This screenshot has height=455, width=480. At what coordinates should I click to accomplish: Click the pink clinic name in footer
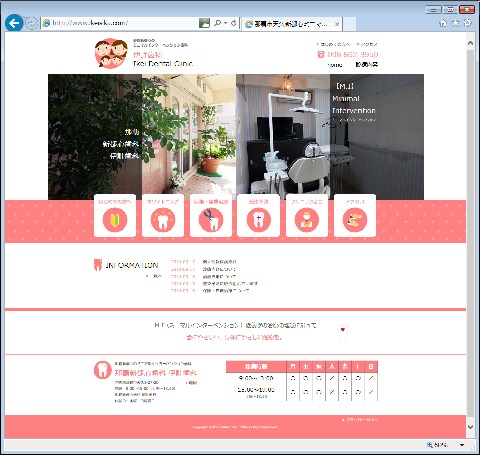[x=156, y=373]
